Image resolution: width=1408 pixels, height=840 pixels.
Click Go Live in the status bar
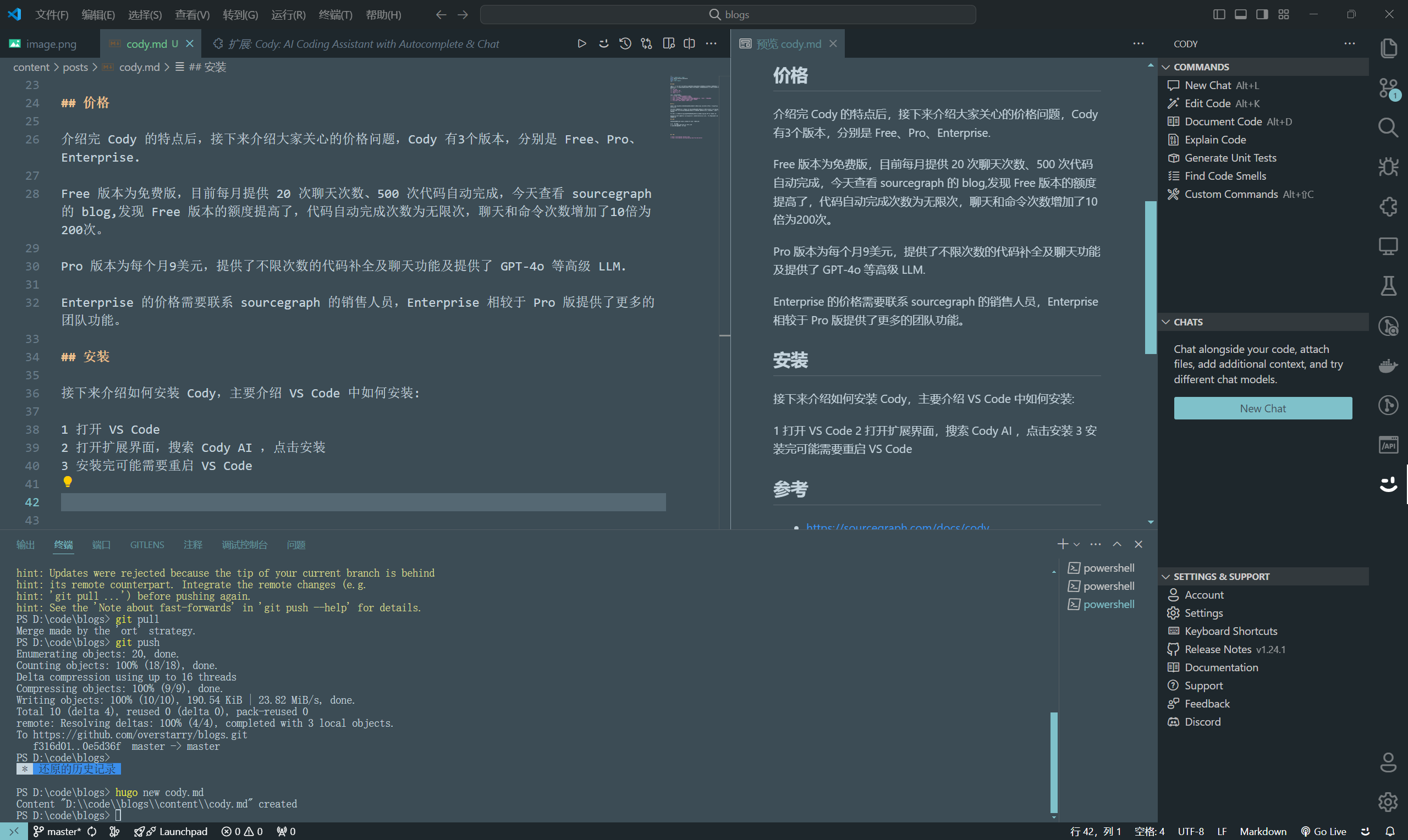tap(1328, 832)
